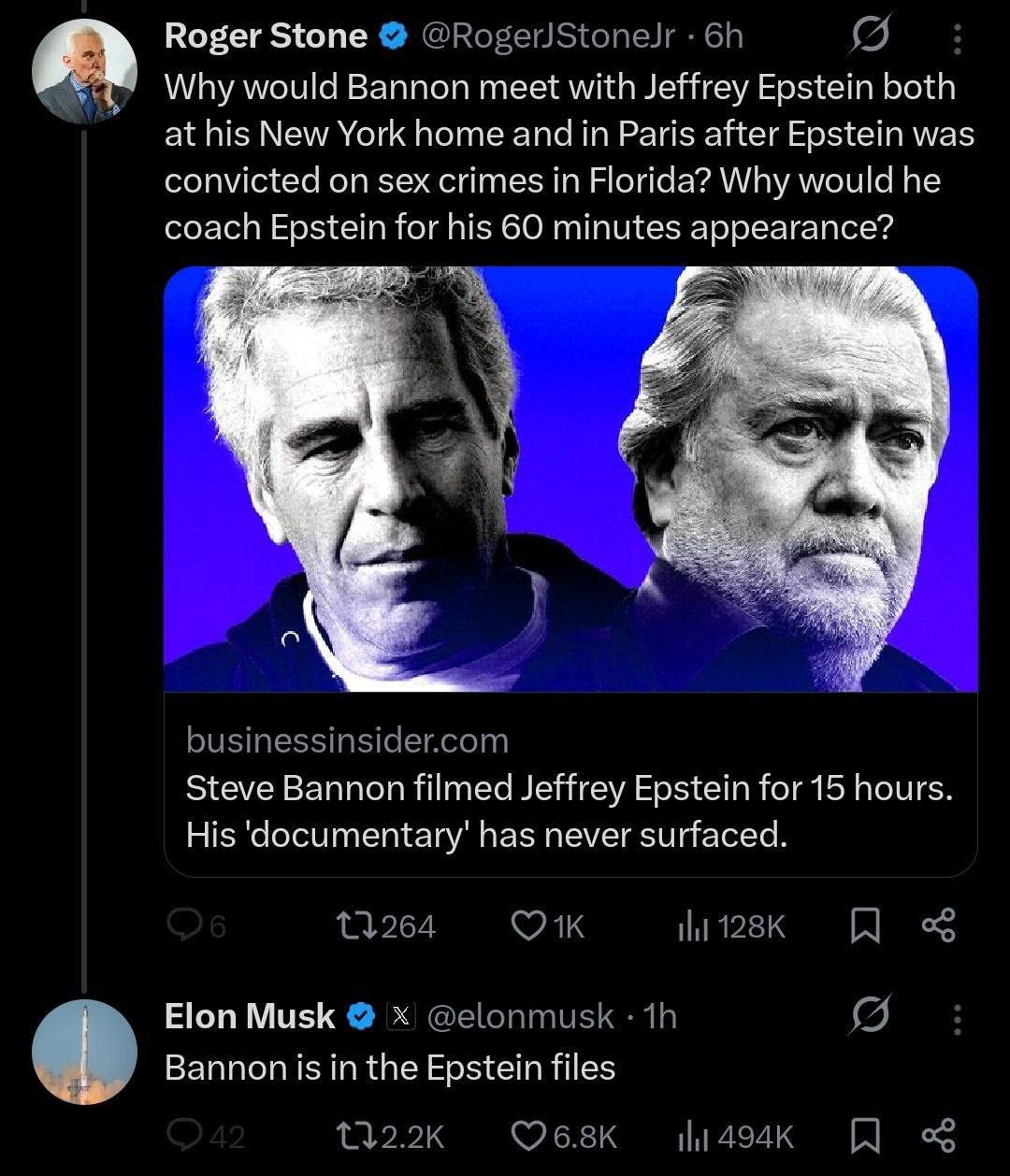Share Roger Stone's post

point(937,925)
